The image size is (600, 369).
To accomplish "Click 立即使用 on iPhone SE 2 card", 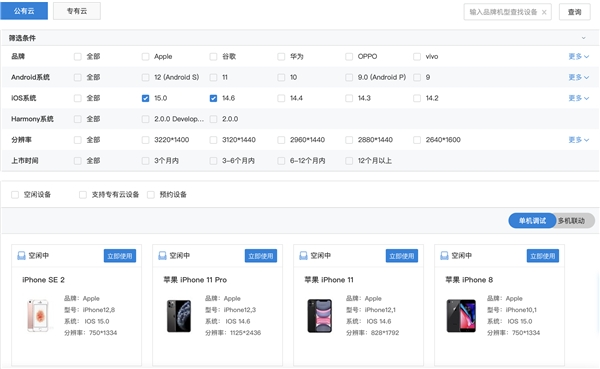I will tap(120, 256).
